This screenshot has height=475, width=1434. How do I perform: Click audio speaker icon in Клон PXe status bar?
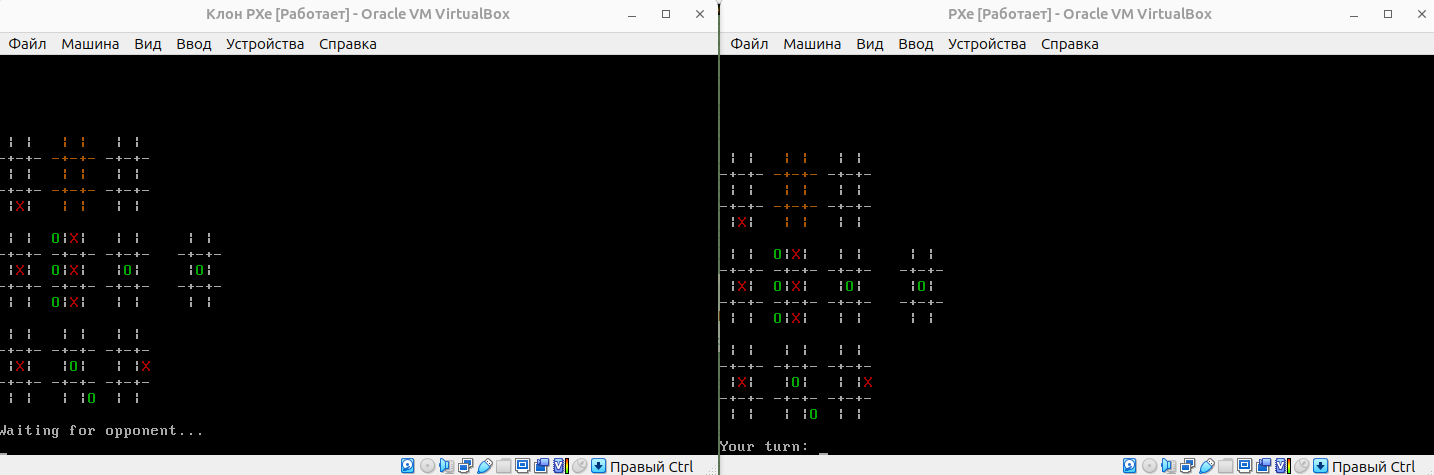pyautogui.click(x=446, y=466)
